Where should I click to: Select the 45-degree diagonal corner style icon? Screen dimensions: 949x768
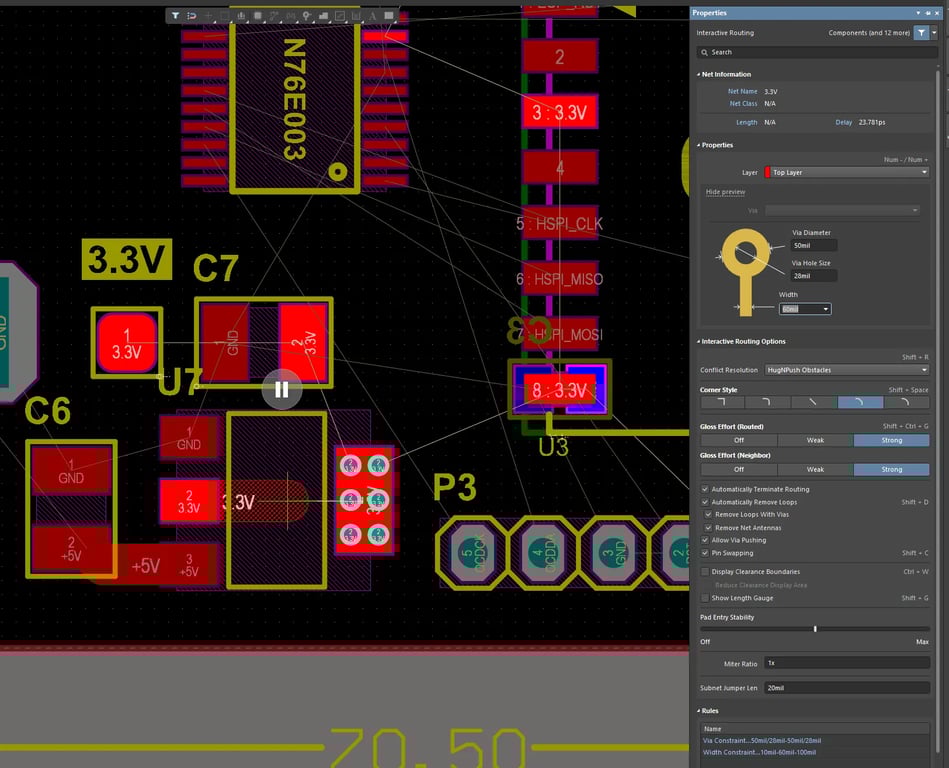814,402
